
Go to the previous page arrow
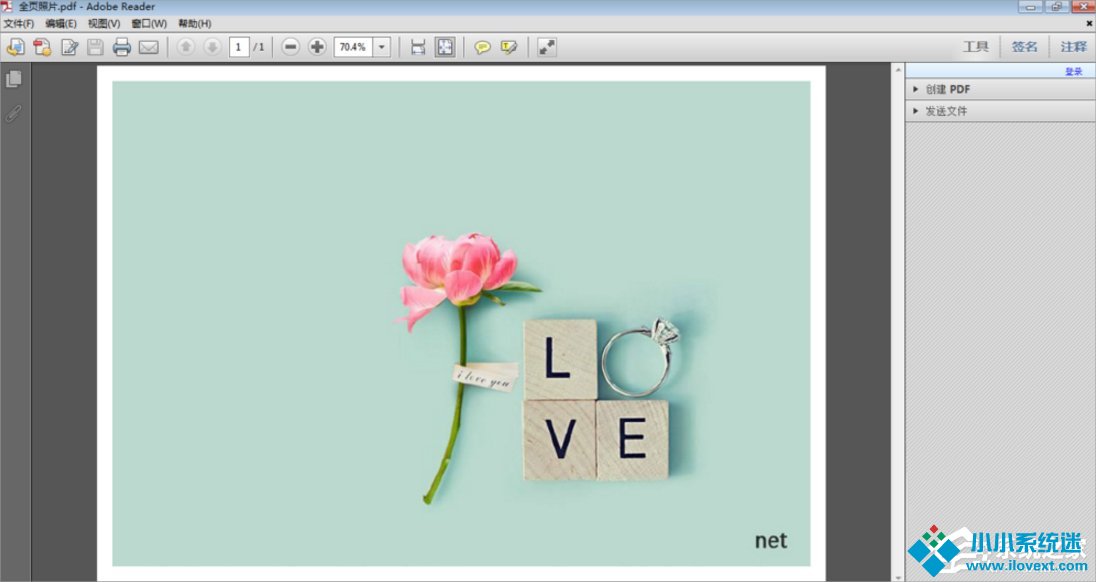(x=185, y=47)
